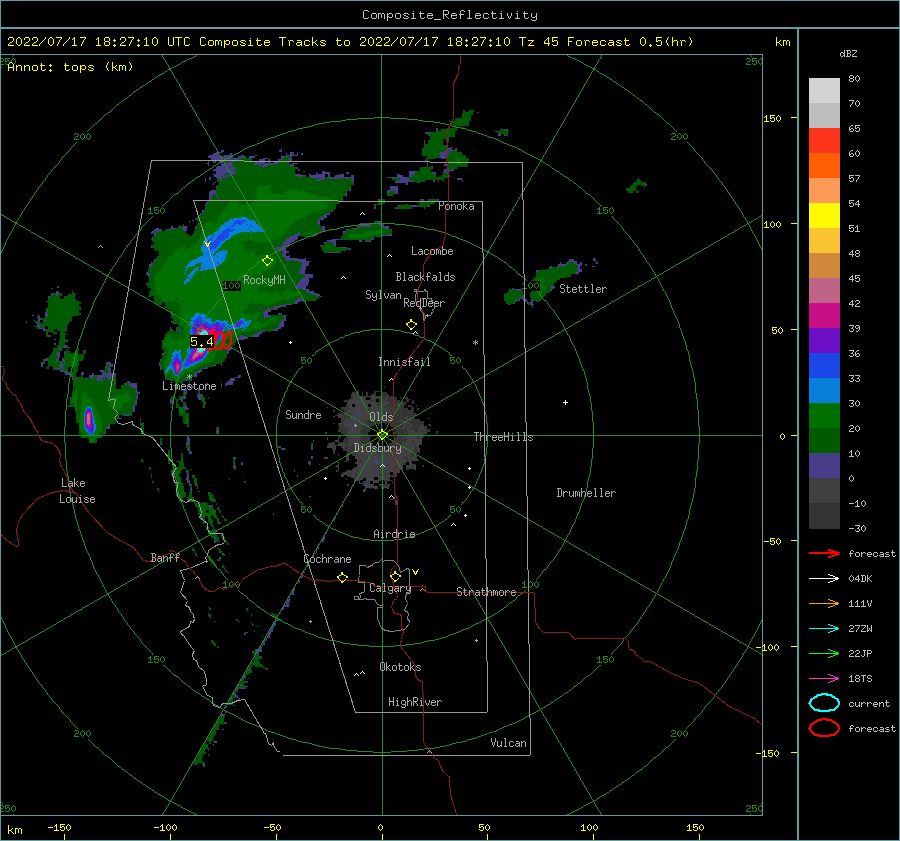The width and height of the screenshot is (900, 841).
Task: Click the Vulcan label
Action: coord(509,743)
